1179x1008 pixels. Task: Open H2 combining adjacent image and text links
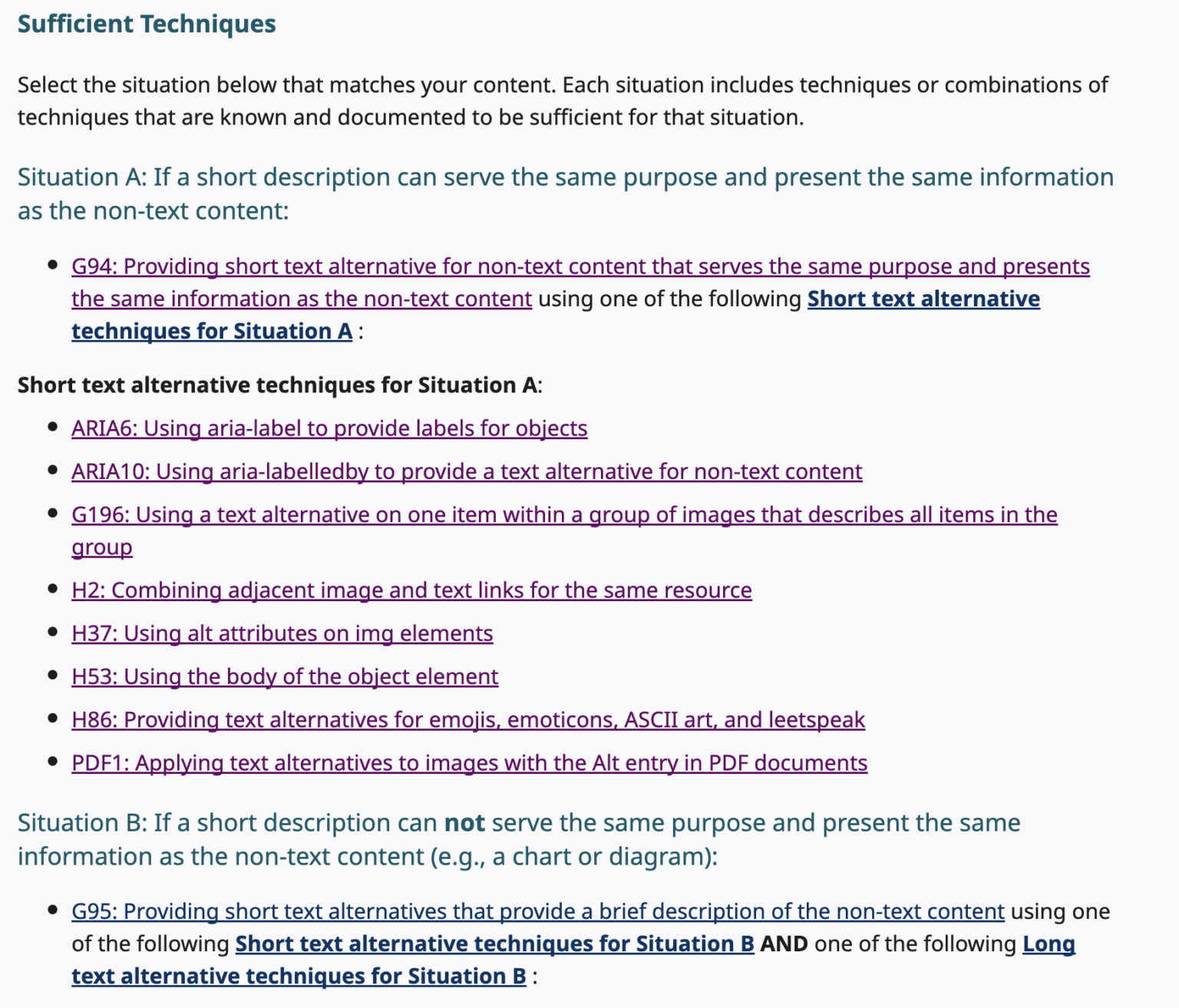(411, 590)
